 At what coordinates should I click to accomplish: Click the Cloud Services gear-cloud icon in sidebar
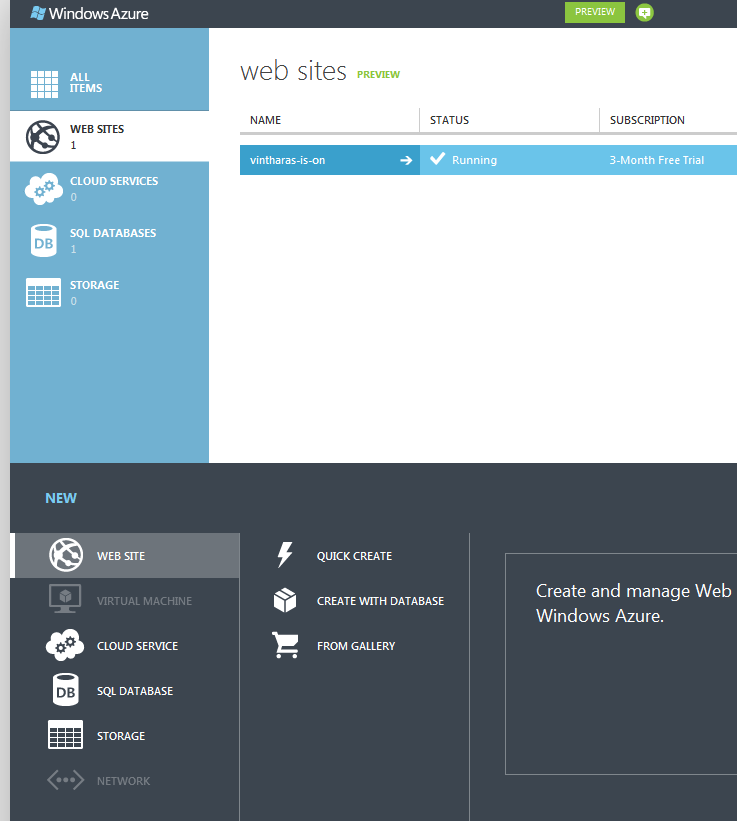pos(44,188)
